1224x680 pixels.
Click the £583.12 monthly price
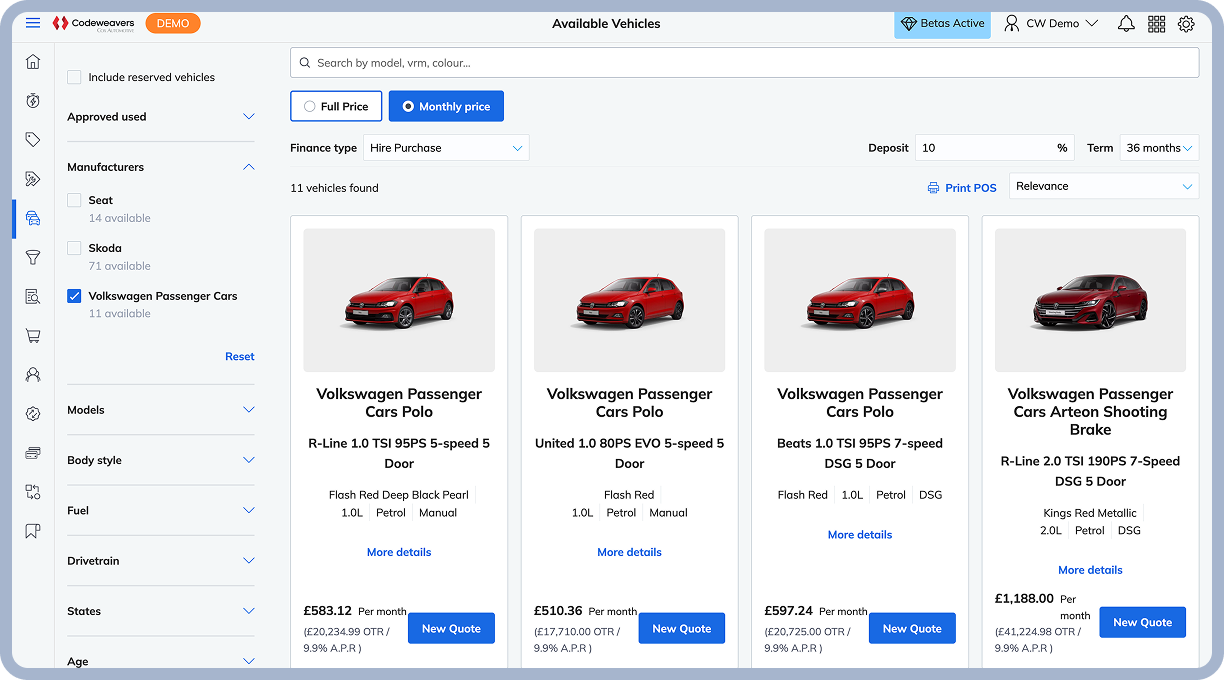coord(328,610)
